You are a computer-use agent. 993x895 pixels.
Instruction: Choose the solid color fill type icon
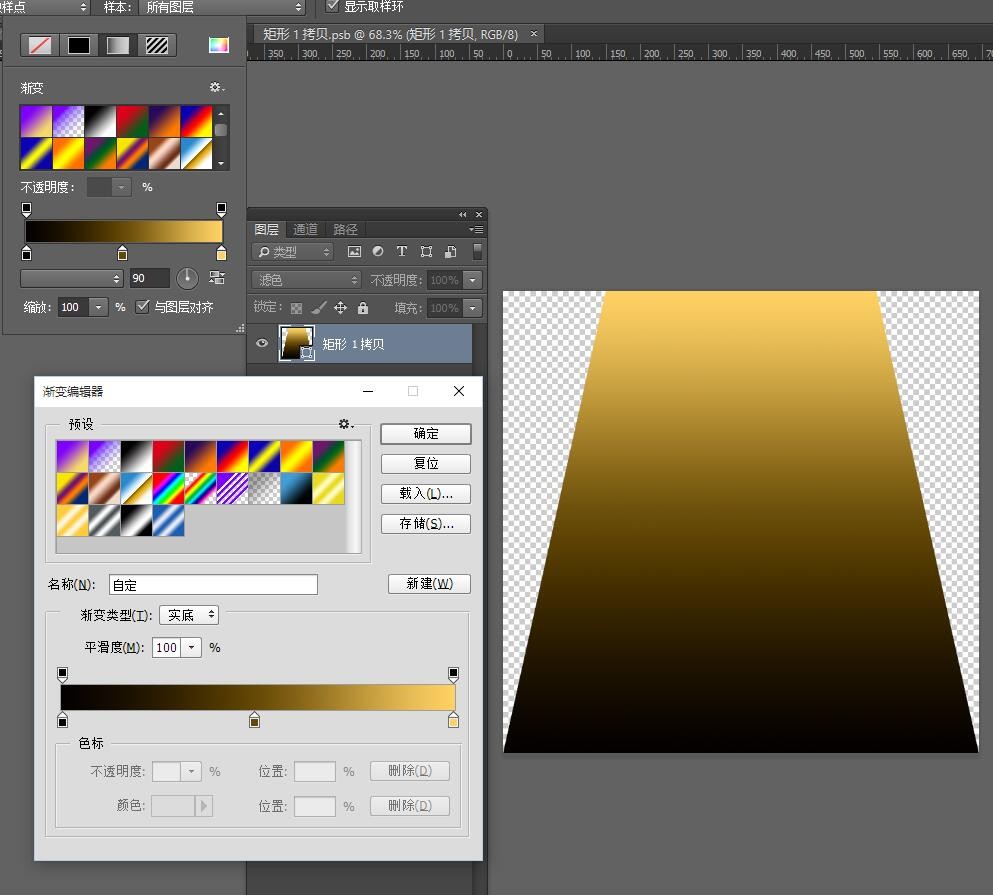click(79, 45)
